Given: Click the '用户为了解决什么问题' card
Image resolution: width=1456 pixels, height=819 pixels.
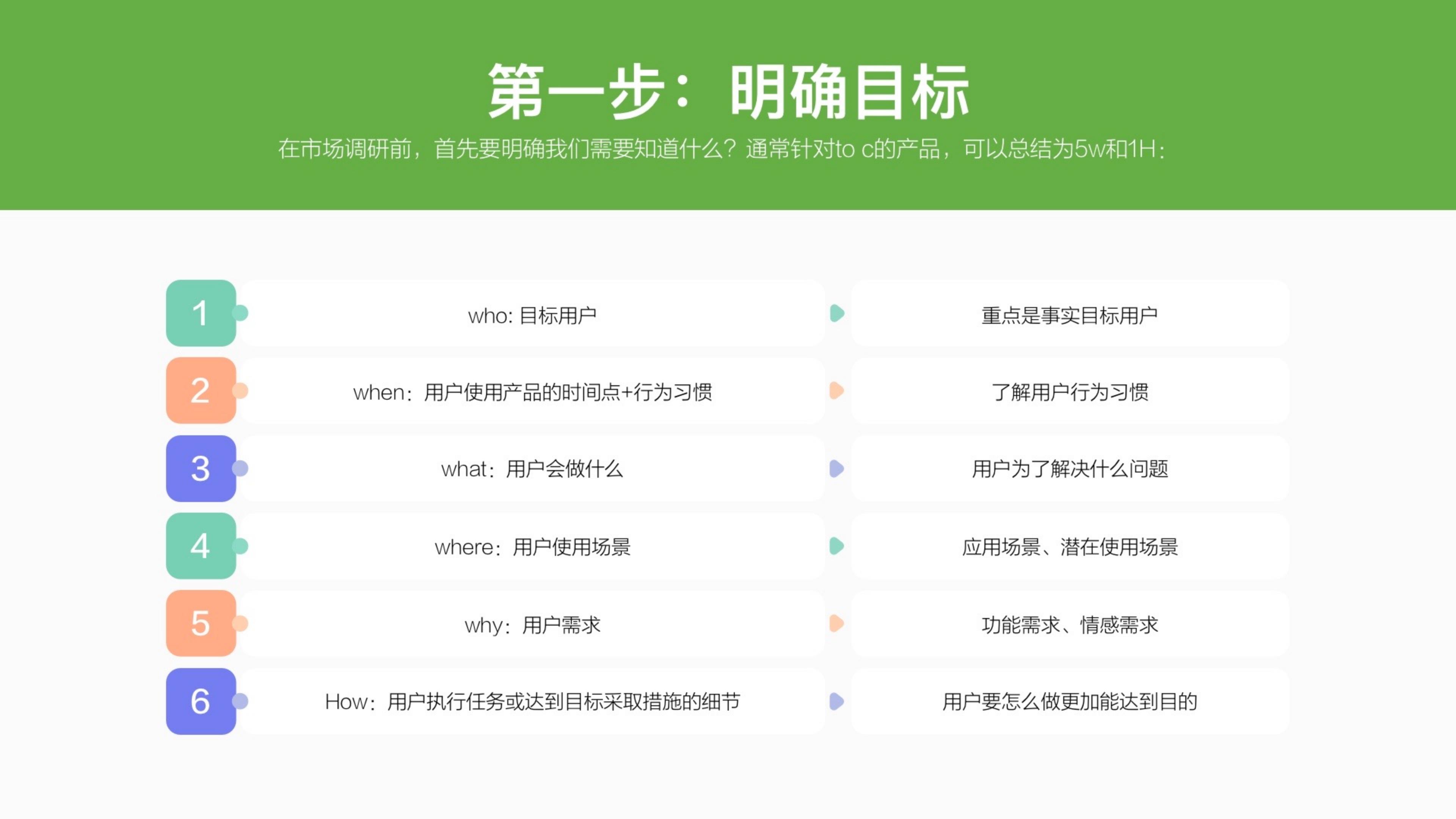Looking at the screenshot, I should coord(1070,469).
